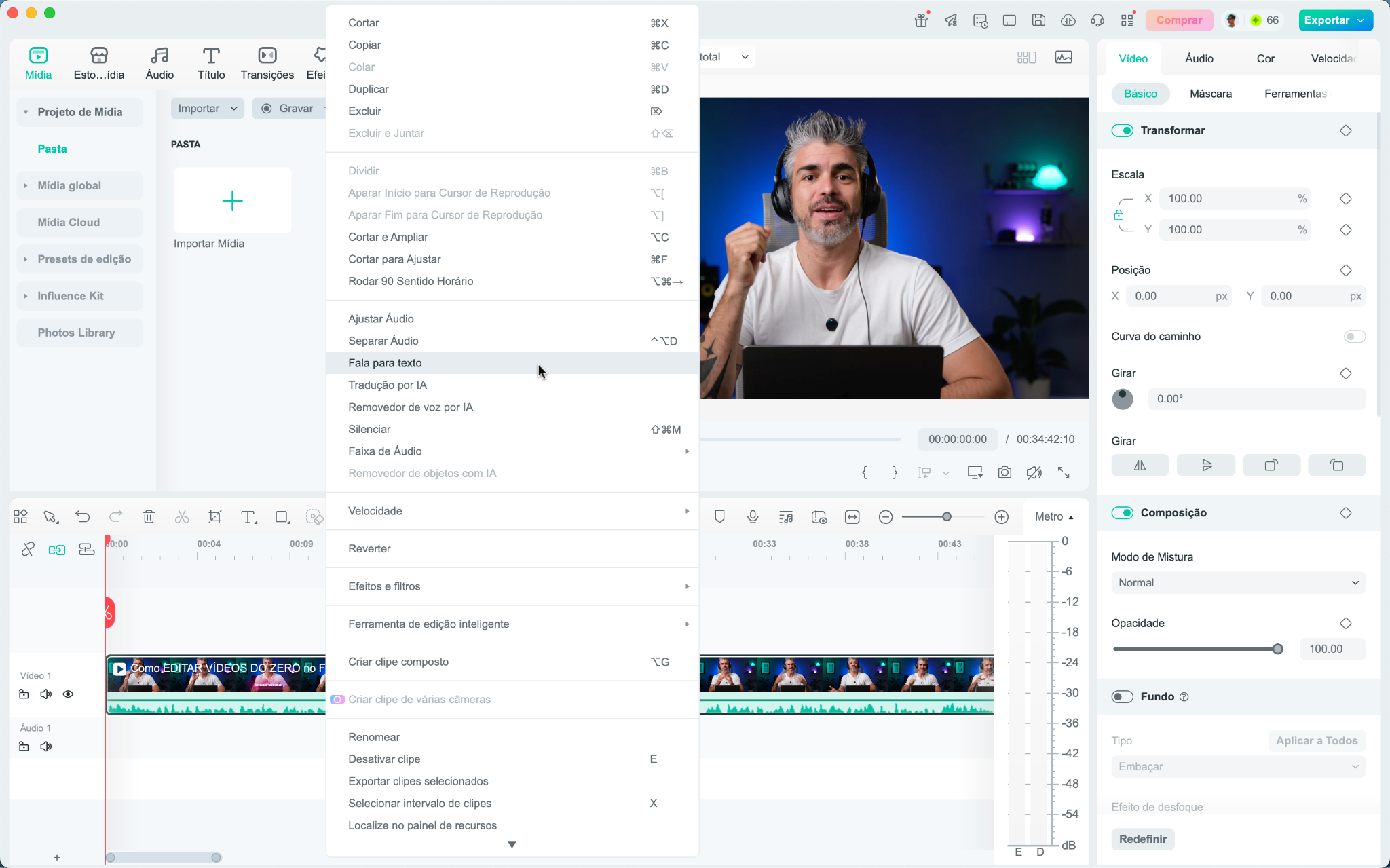Expand the Influence Kit section

click(x=26, y=296)
